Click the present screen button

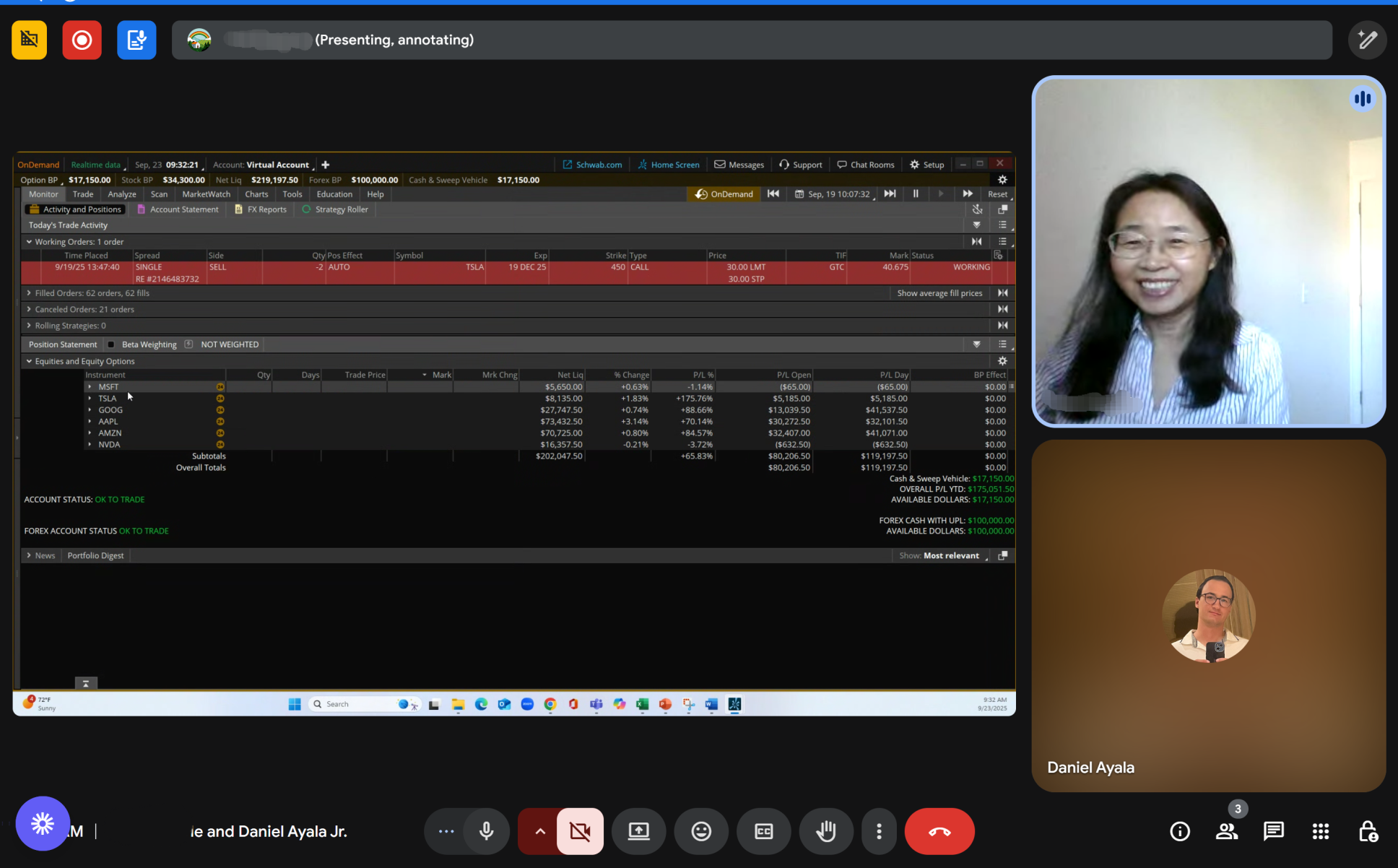638,831
